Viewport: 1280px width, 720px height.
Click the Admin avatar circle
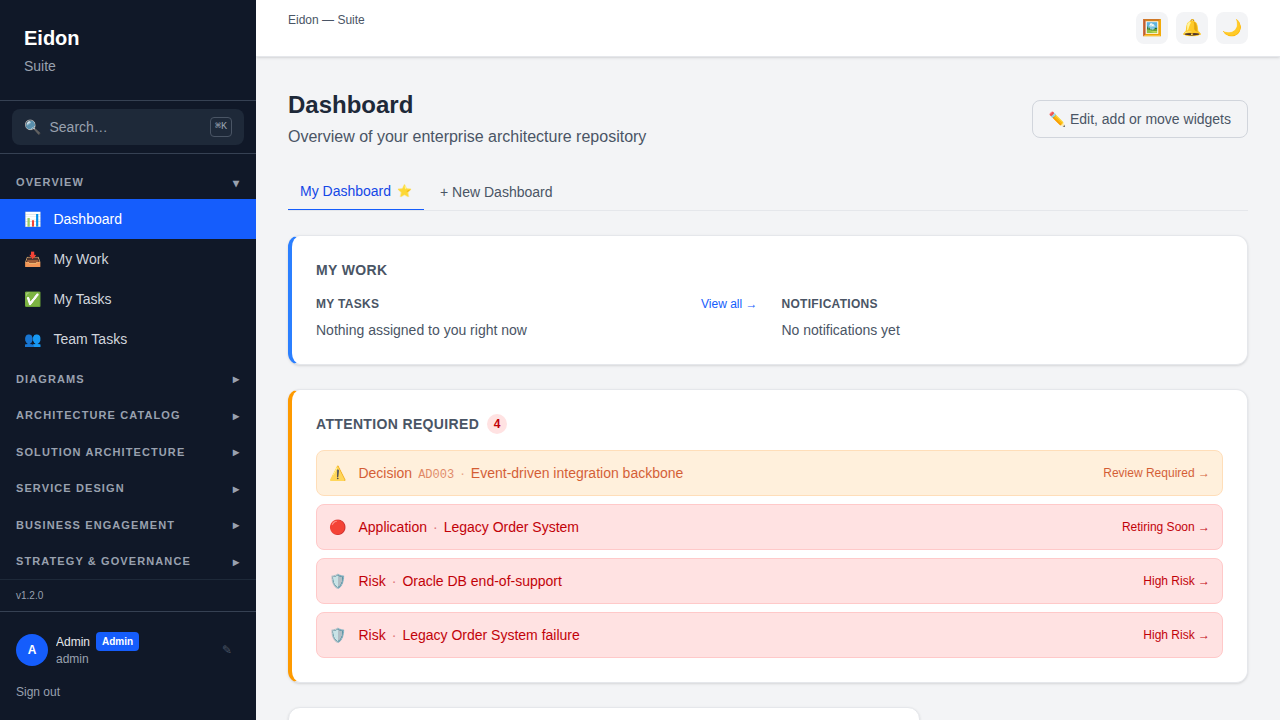tap(32, 650)
